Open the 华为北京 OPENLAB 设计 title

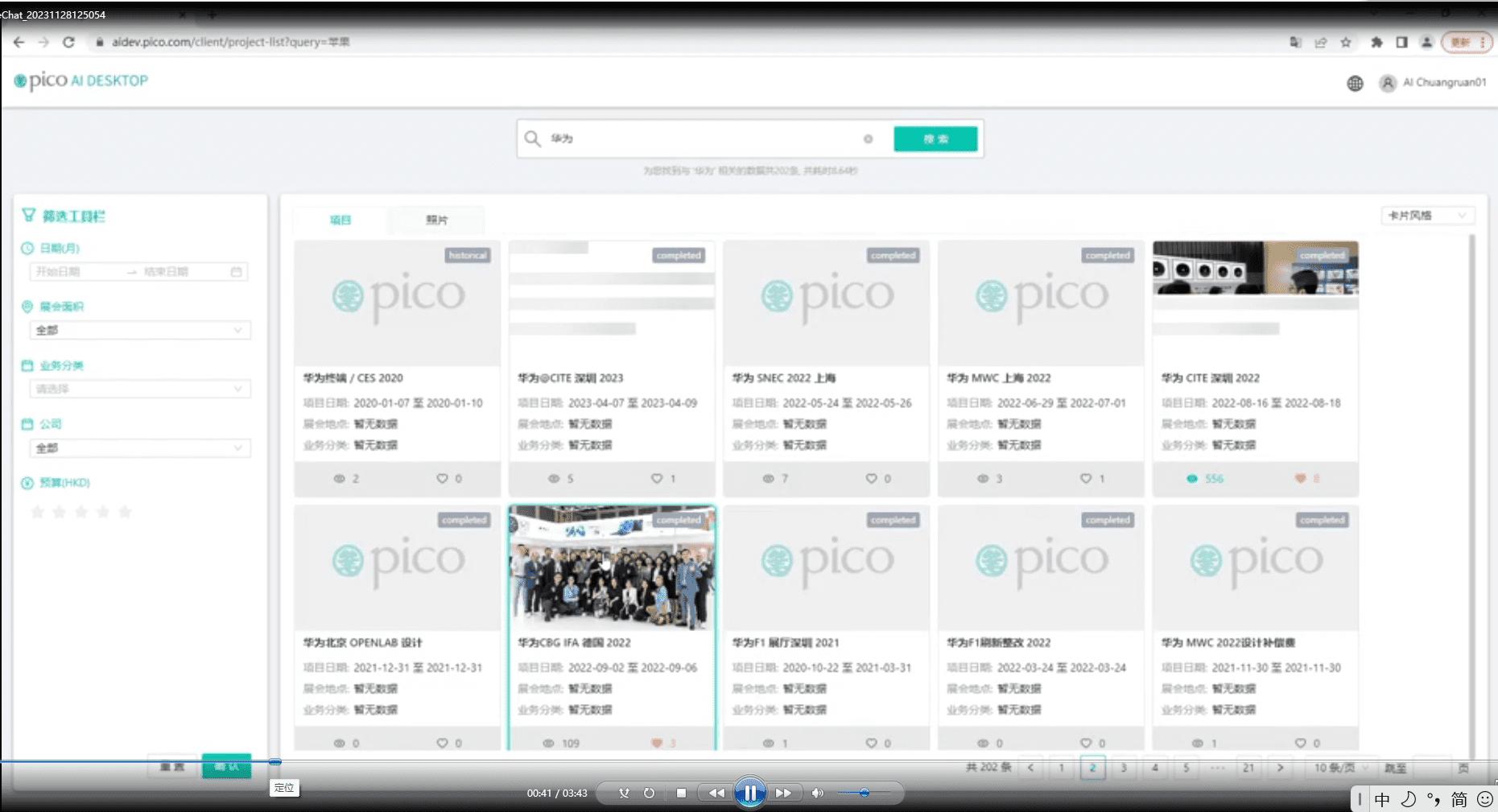point(362,643)
